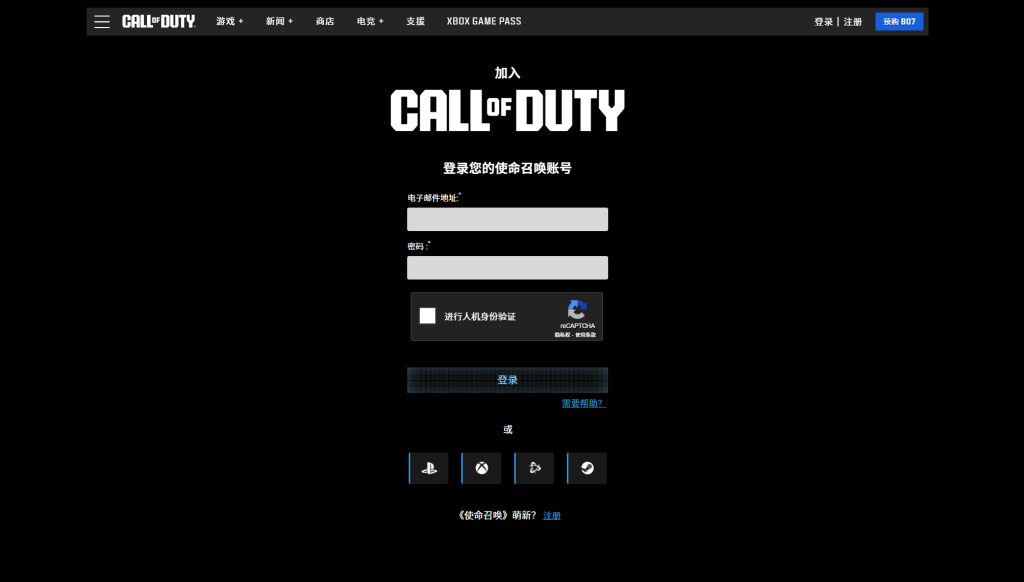Focus the 电子邮件地址 input field
Viewport: 1024px width, 582px height.
click(x=507, y=219)
